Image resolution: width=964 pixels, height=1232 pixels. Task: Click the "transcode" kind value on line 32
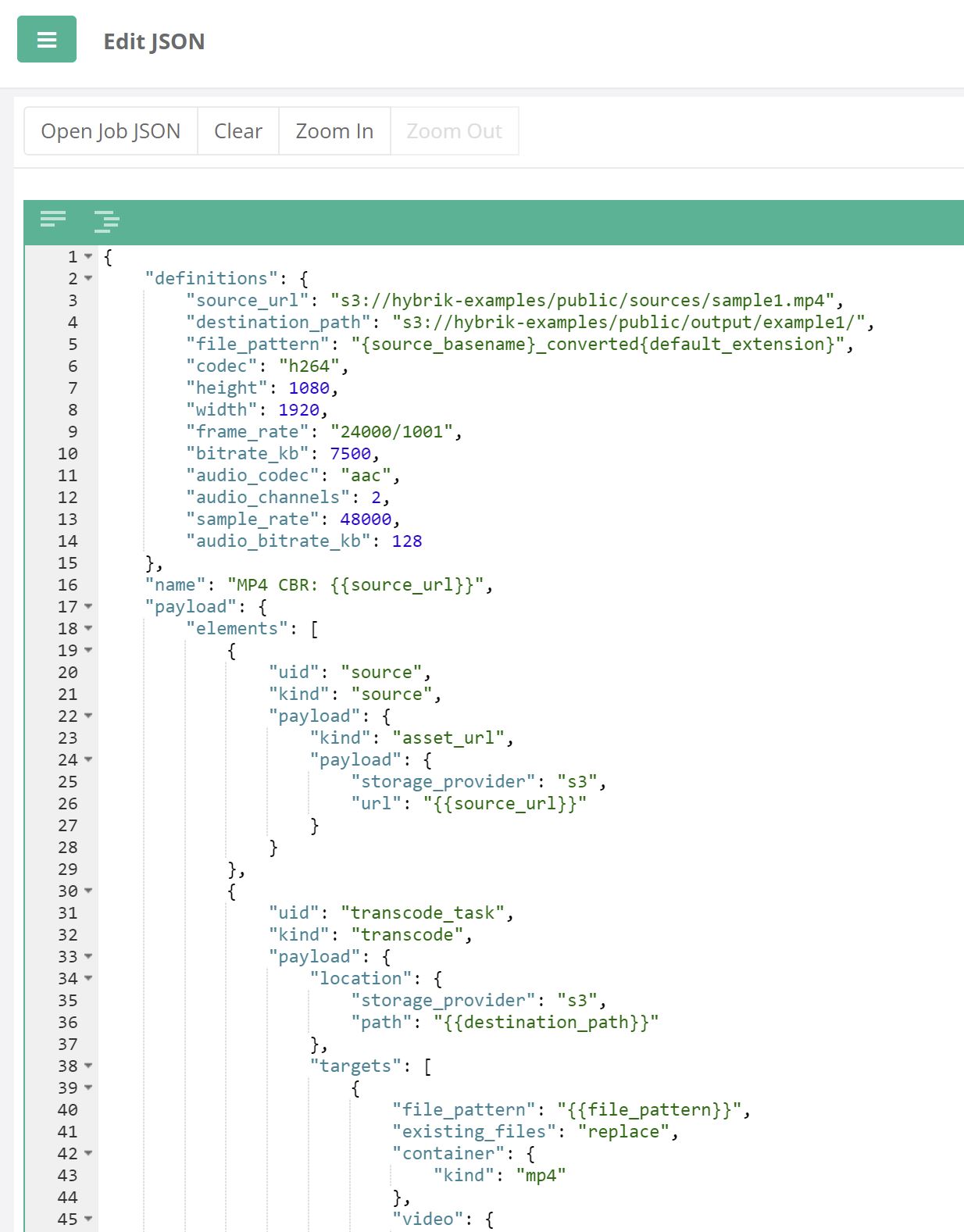click(x=406, y=935)
